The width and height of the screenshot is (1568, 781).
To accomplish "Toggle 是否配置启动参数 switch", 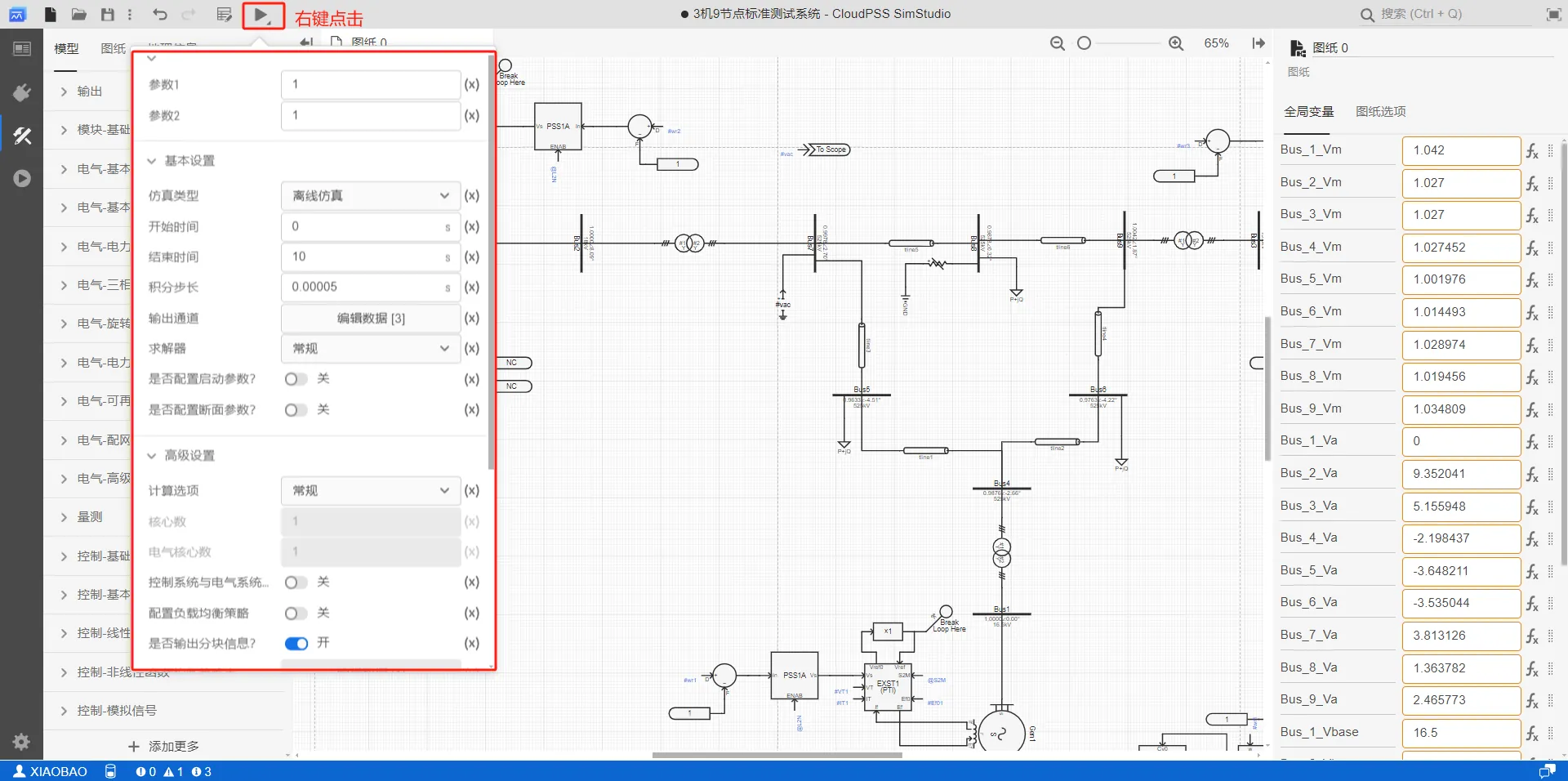I will coord(296,379).
